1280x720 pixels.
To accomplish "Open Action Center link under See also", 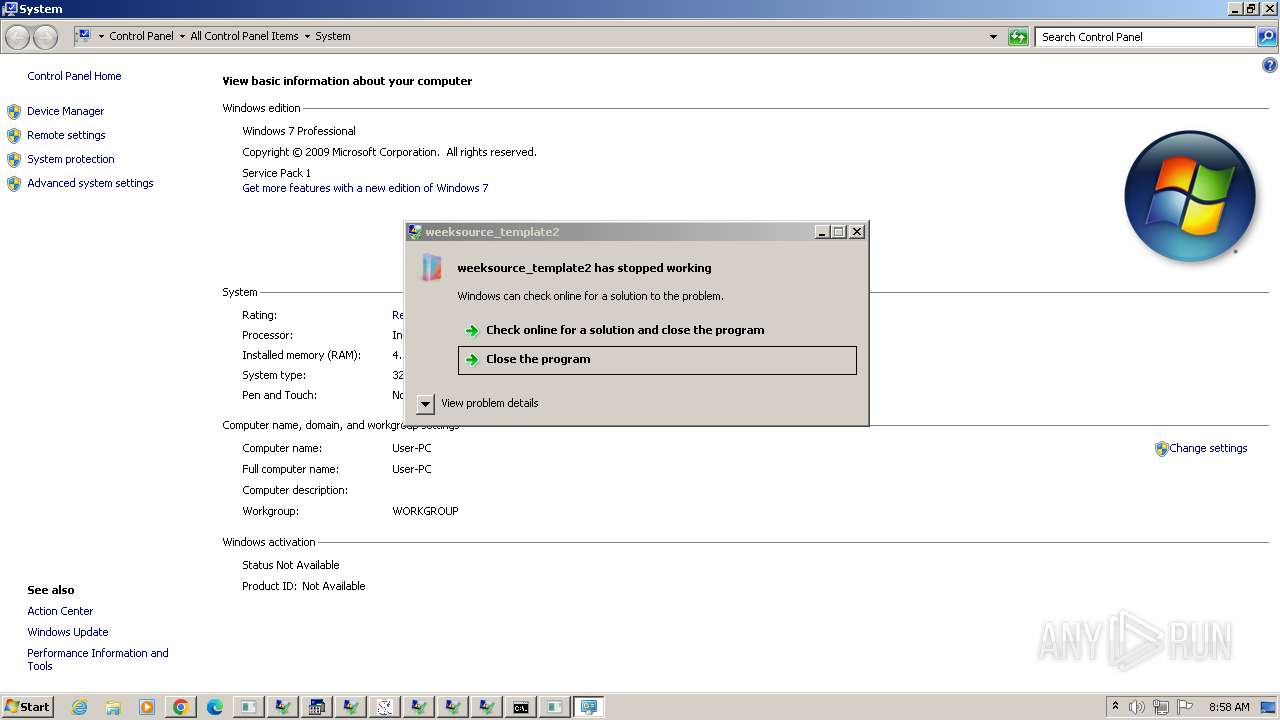I will click(x=60, y=611).
